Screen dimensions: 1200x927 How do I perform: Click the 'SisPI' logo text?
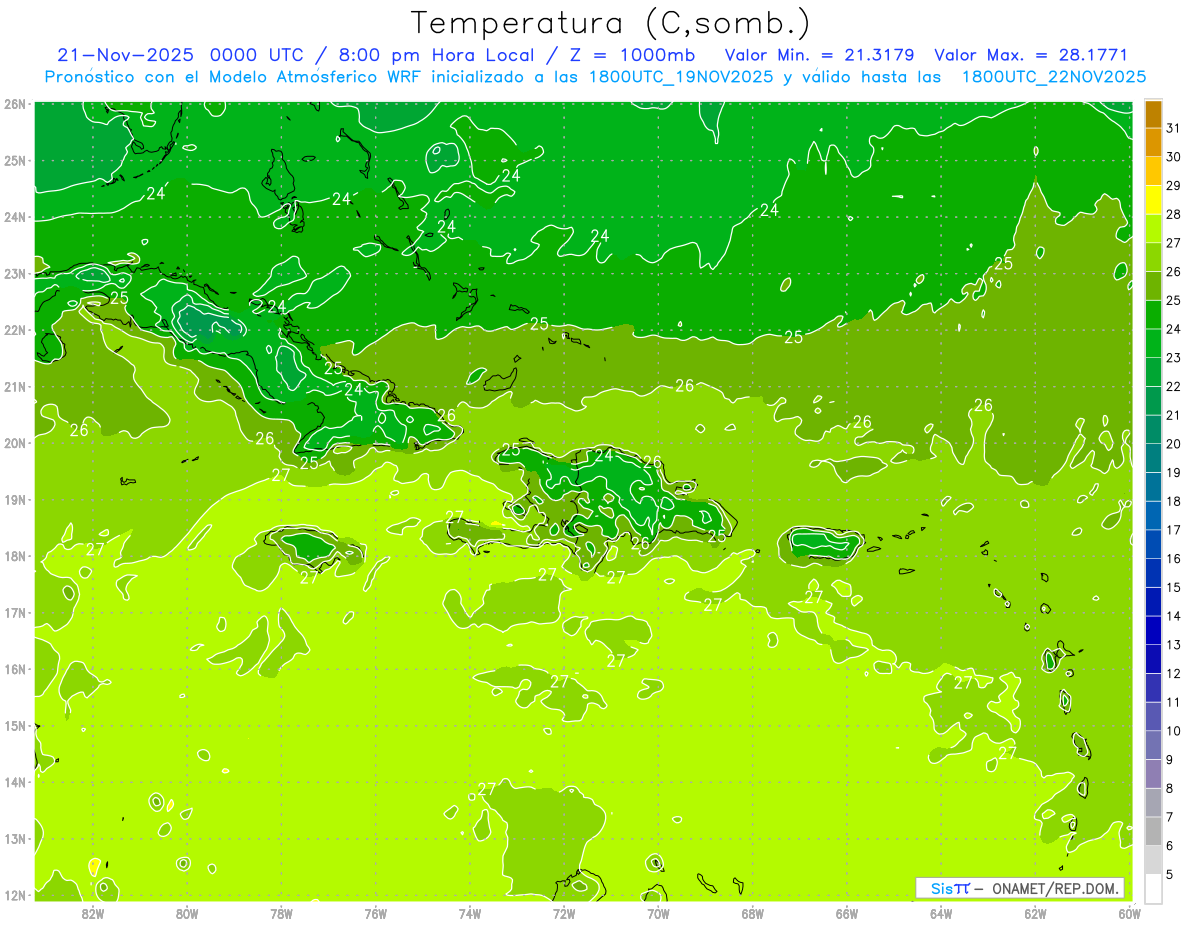click(x=950, y=888)
